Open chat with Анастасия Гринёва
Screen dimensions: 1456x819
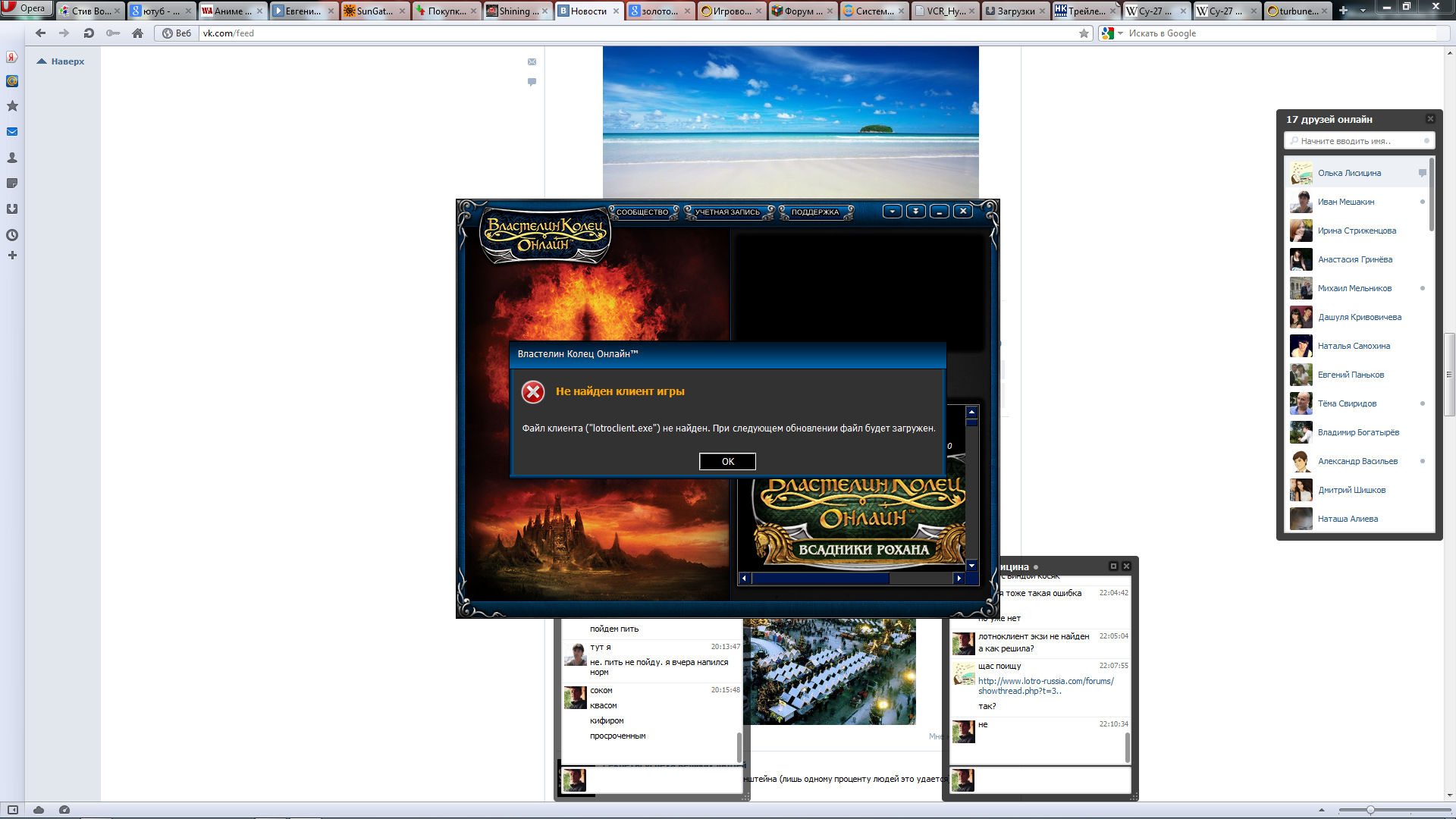1356,259
